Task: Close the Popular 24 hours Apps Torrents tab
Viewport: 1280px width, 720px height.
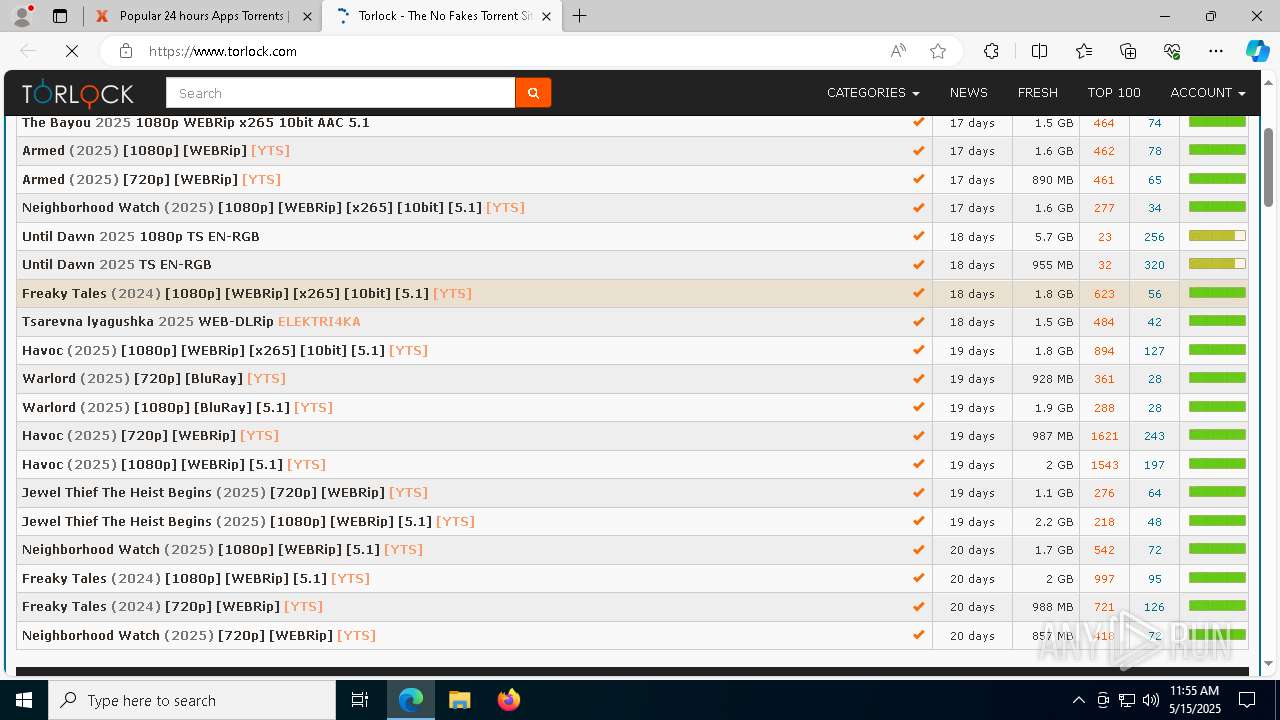Action: point(307,16)
